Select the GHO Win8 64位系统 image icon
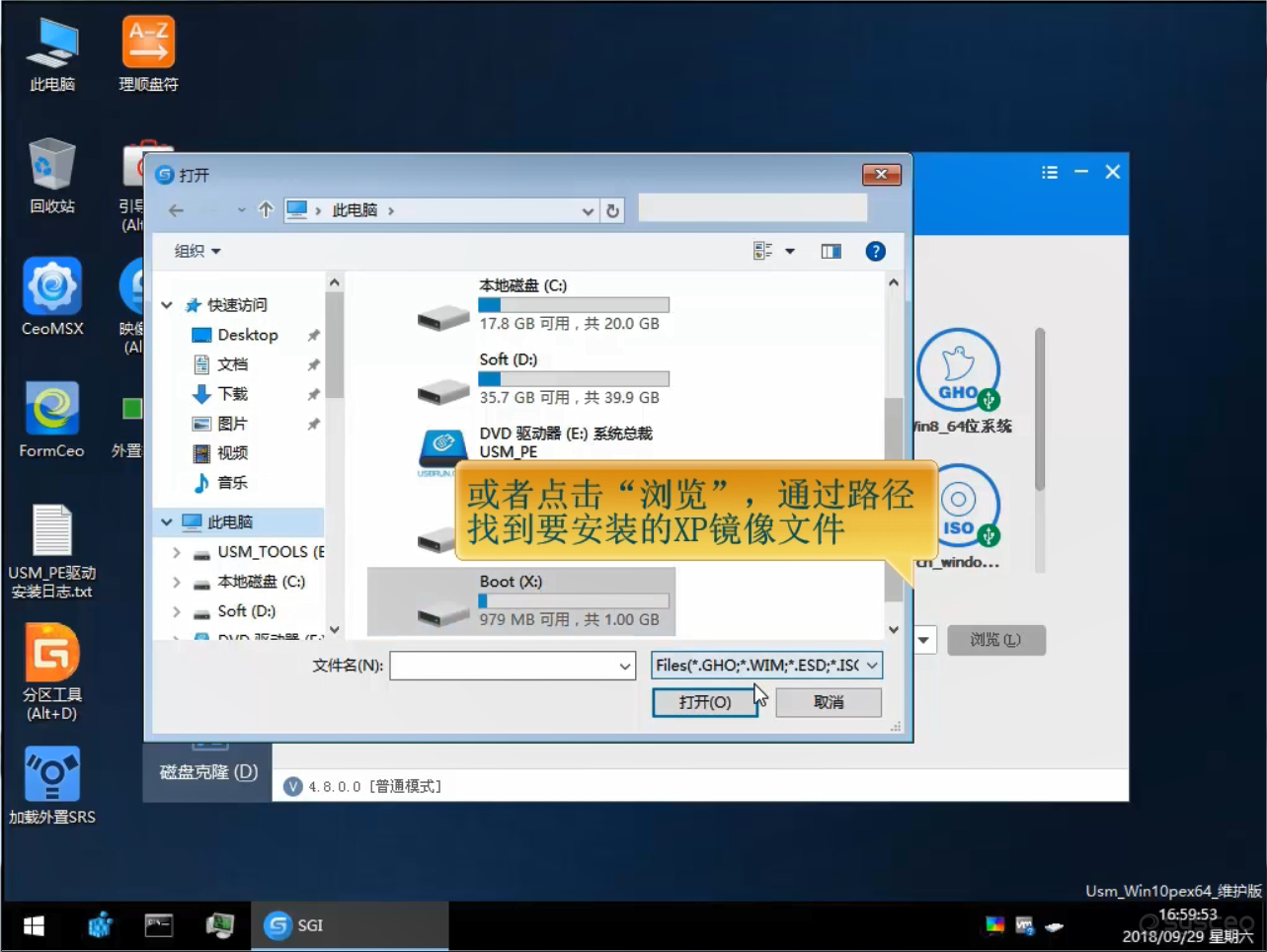The height and width of the screenshot is (952, 1267). tap(958, 370)
